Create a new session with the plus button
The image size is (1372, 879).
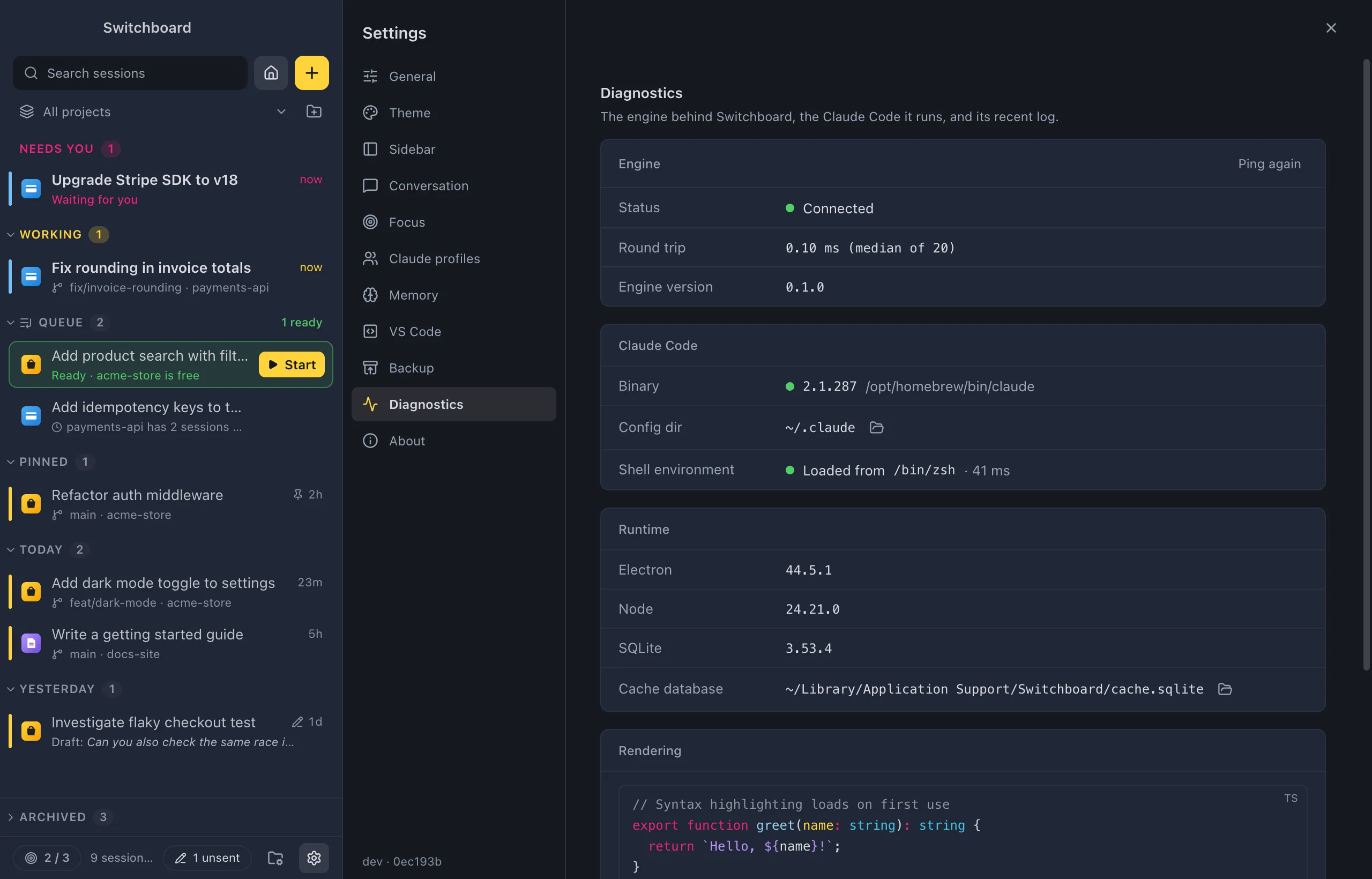pos(311,73)
